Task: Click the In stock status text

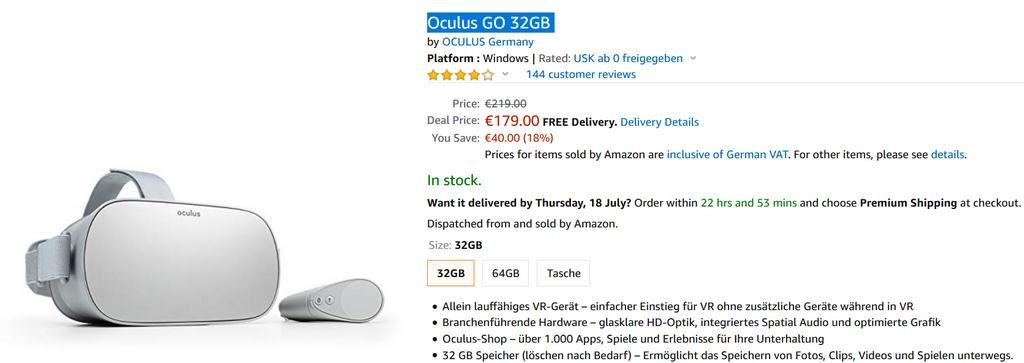Action: coord(454,180)
